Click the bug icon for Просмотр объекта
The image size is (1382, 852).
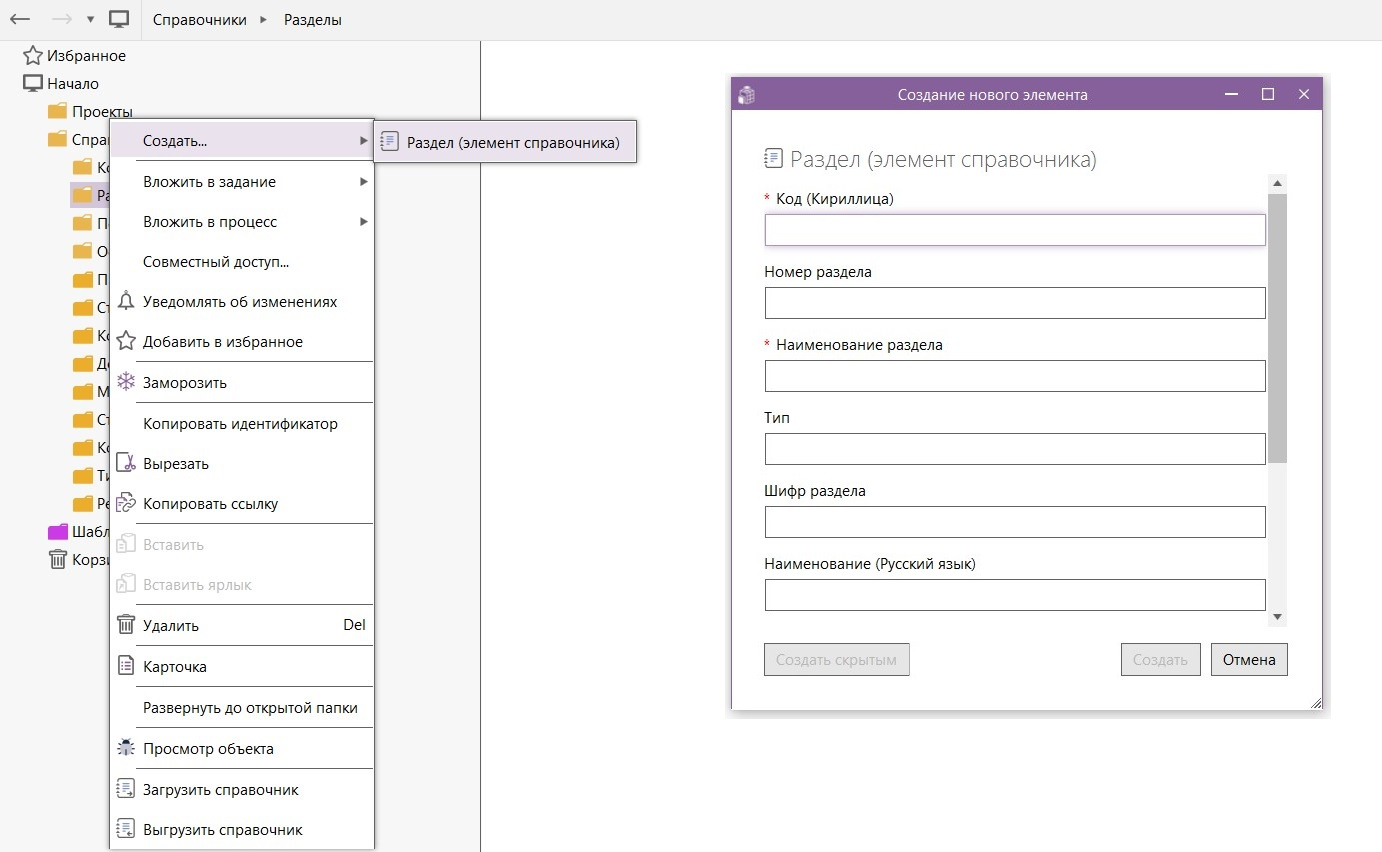(126, 748)
